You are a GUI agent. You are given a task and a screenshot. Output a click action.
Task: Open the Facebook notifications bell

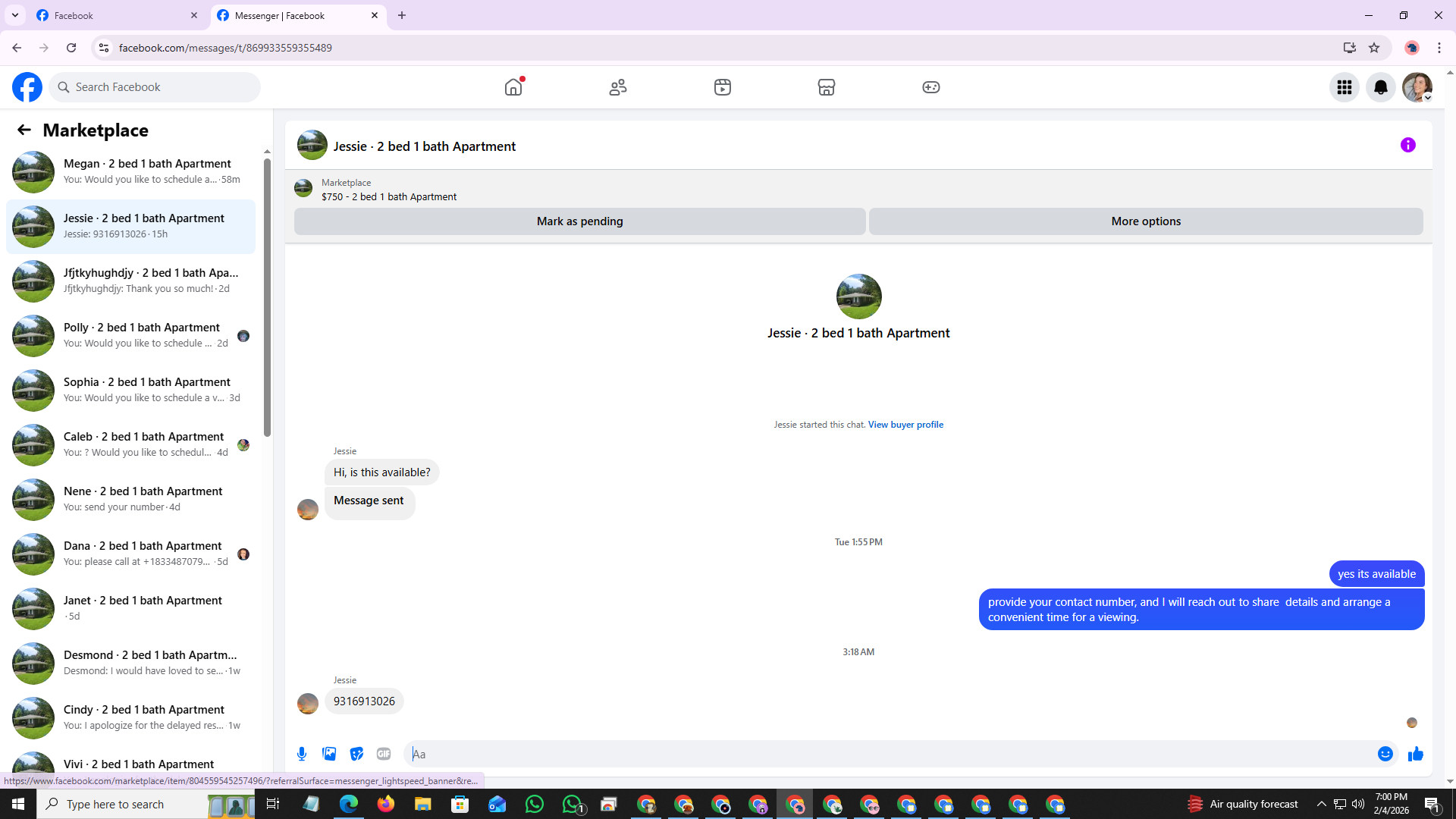point(1380,87)
